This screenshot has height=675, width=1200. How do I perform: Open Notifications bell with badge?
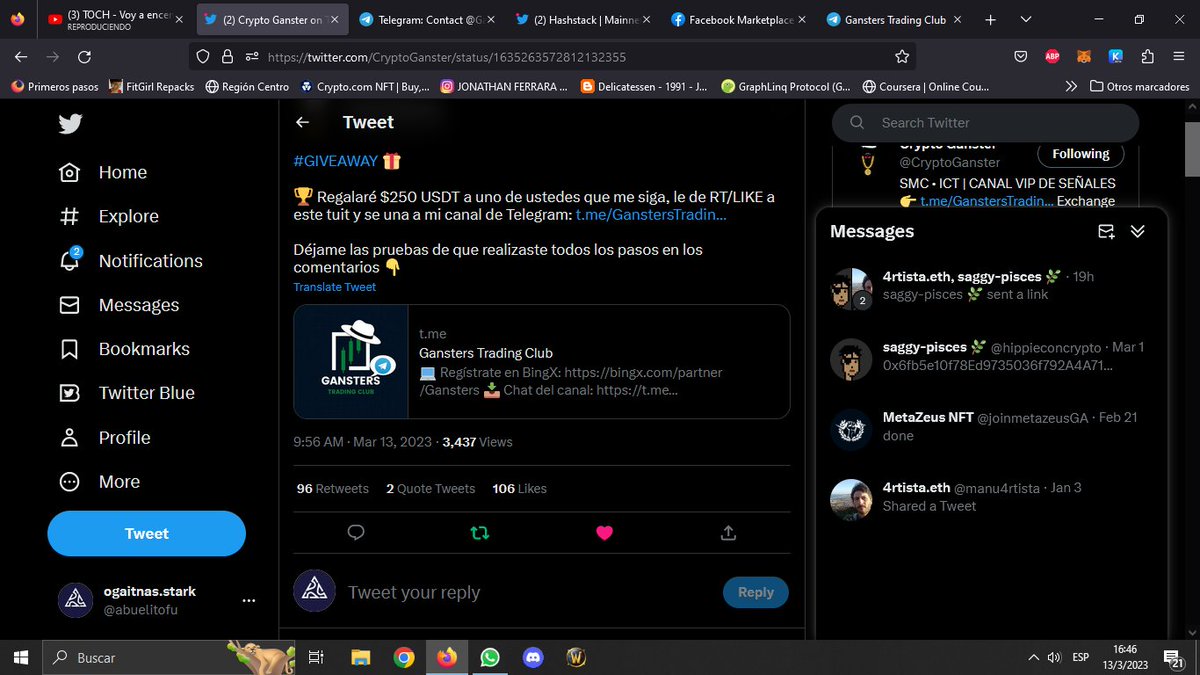coord(131,260)
